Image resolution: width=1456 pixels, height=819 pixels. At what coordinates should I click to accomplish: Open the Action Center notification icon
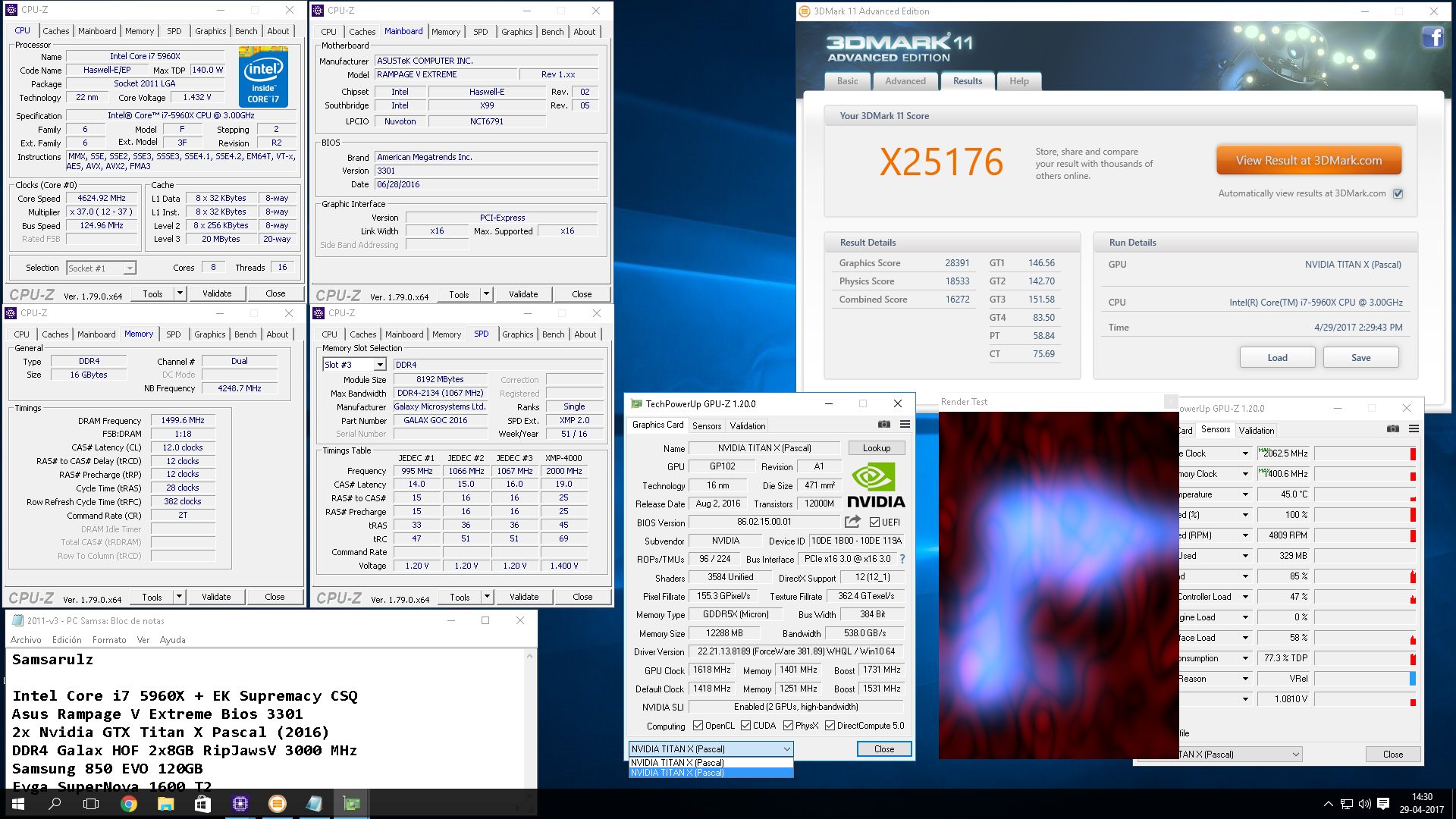(1383, 804)
